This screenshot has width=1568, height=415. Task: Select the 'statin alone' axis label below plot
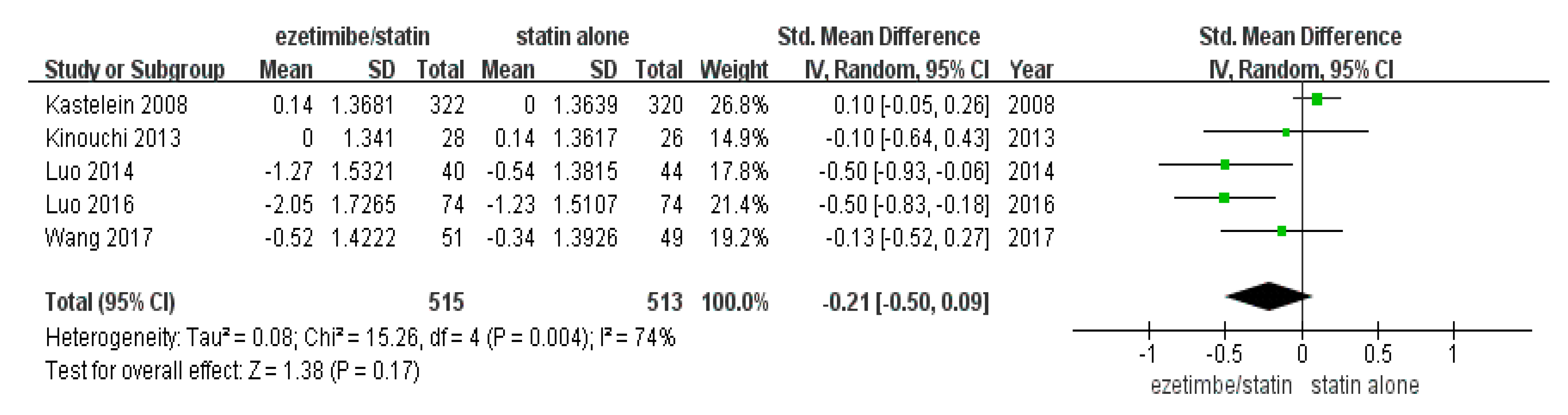[1365, 385]
